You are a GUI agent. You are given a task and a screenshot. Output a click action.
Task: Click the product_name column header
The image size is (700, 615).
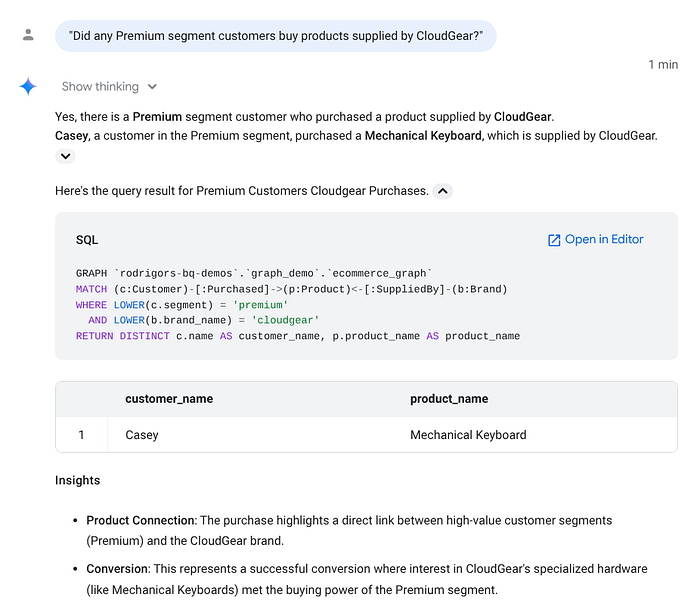coord(449,399)
